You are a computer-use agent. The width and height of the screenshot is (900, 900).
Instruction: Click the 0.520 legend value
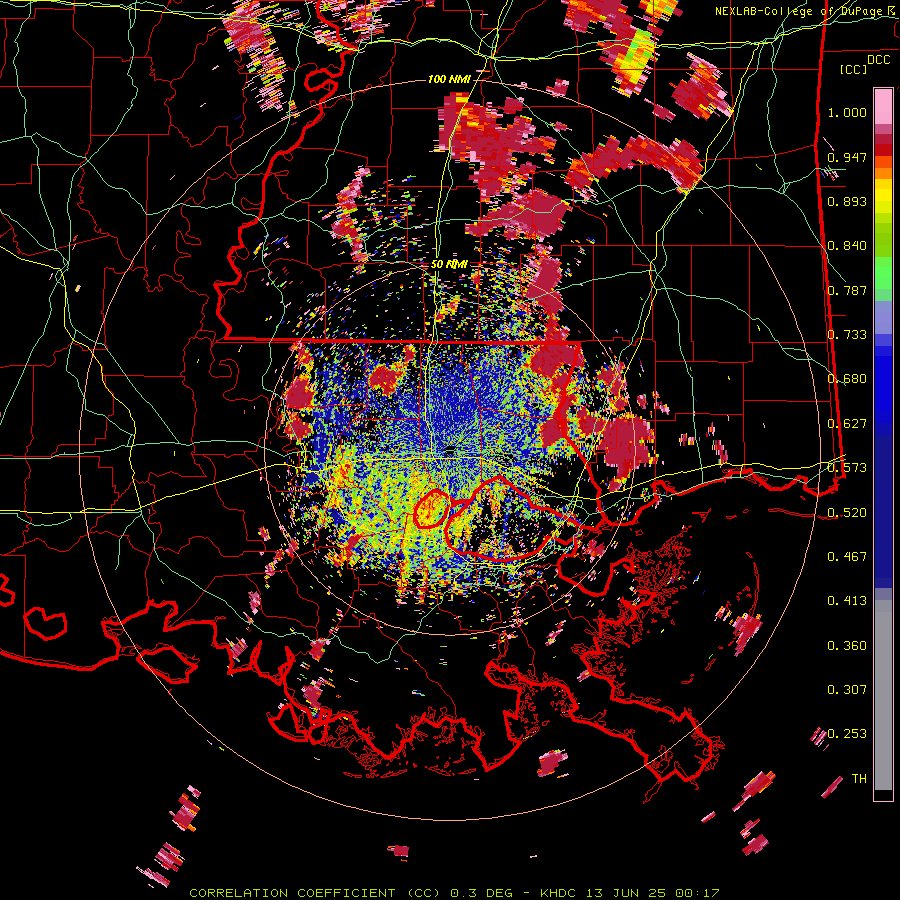[x=847, y=512]
